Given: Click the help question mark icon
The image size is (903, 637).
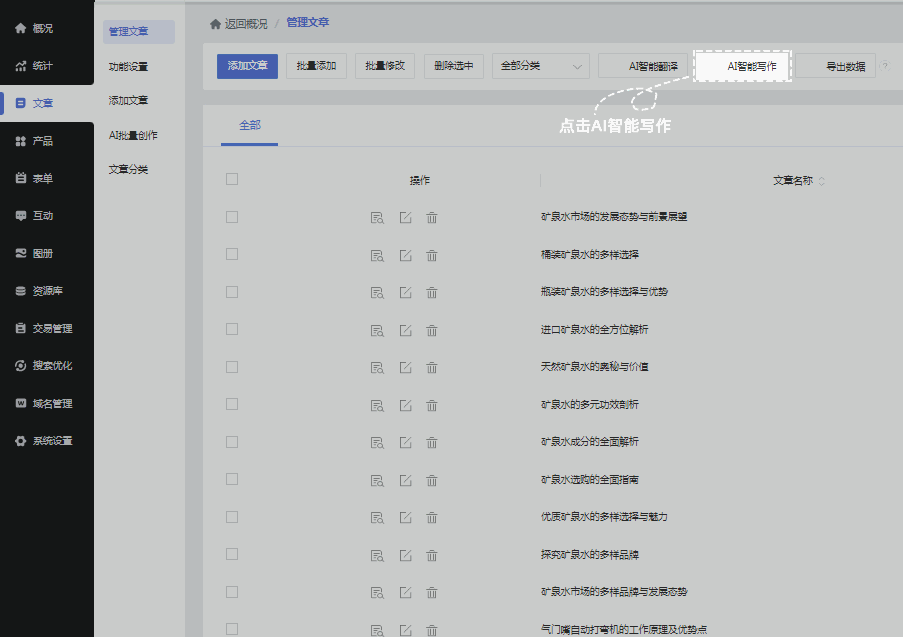Looking at the screenshot, I should pyautogui.click(x=885, y=66).
